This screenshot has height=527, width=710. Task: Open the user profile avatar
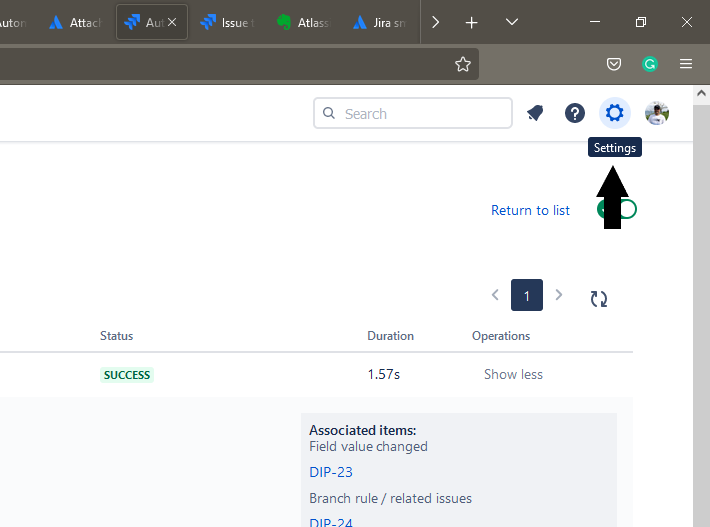(657, 113)
